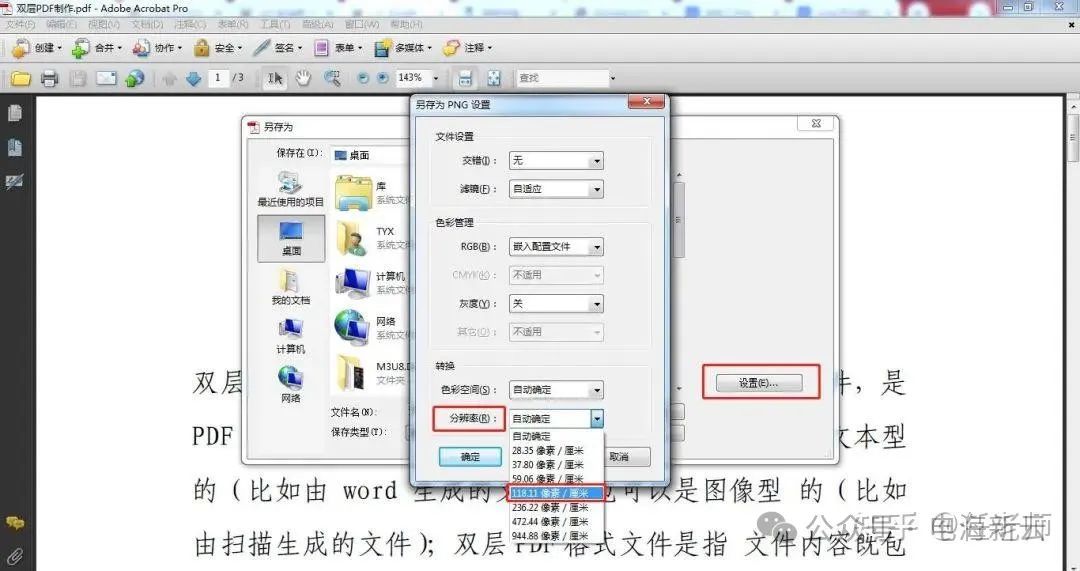
Task: Choose the text Select tool cursor icon
Action: [x=275, y=79]
